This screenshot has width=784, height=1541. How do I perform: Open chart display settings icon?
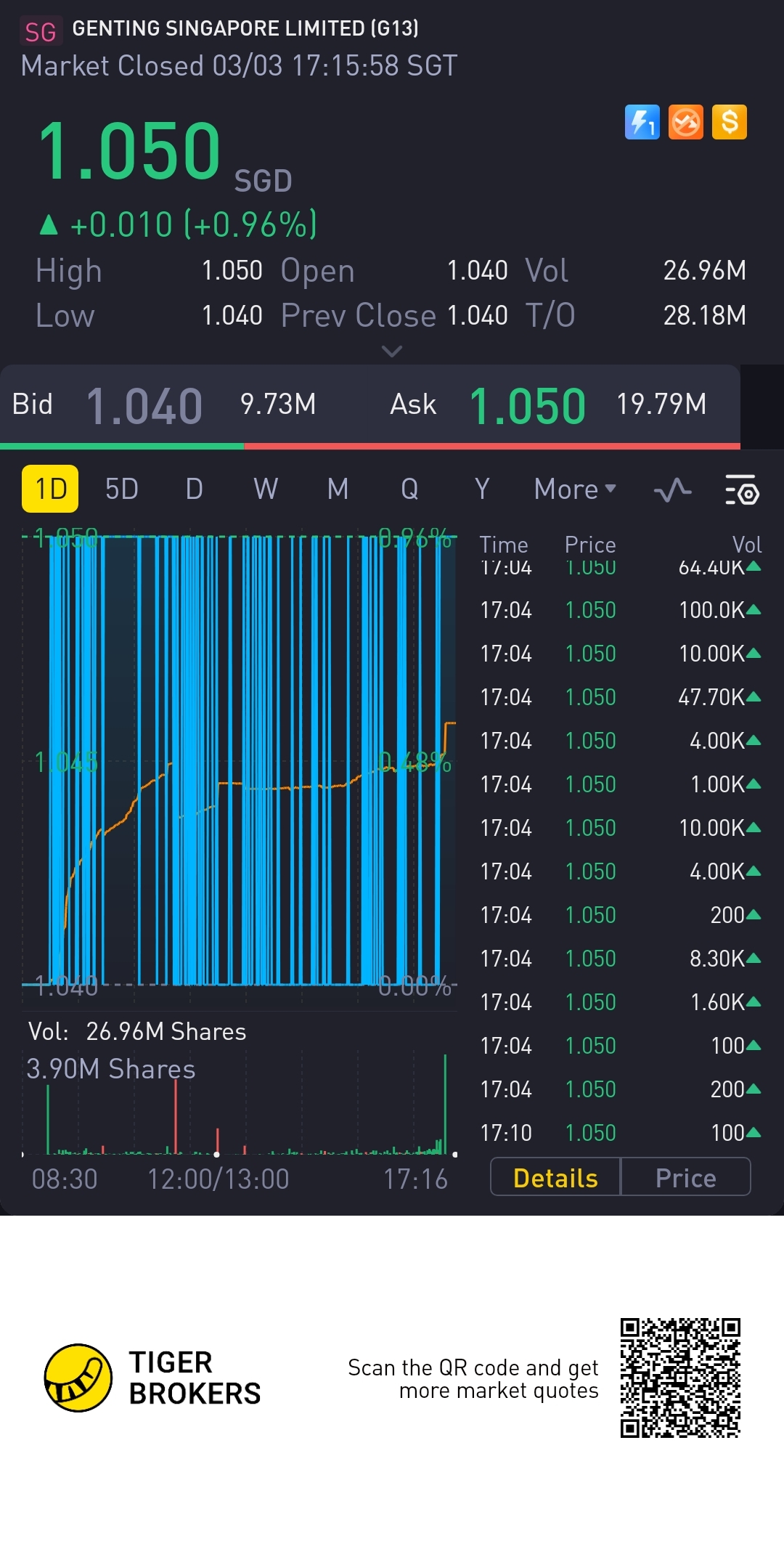click(741, 490)
